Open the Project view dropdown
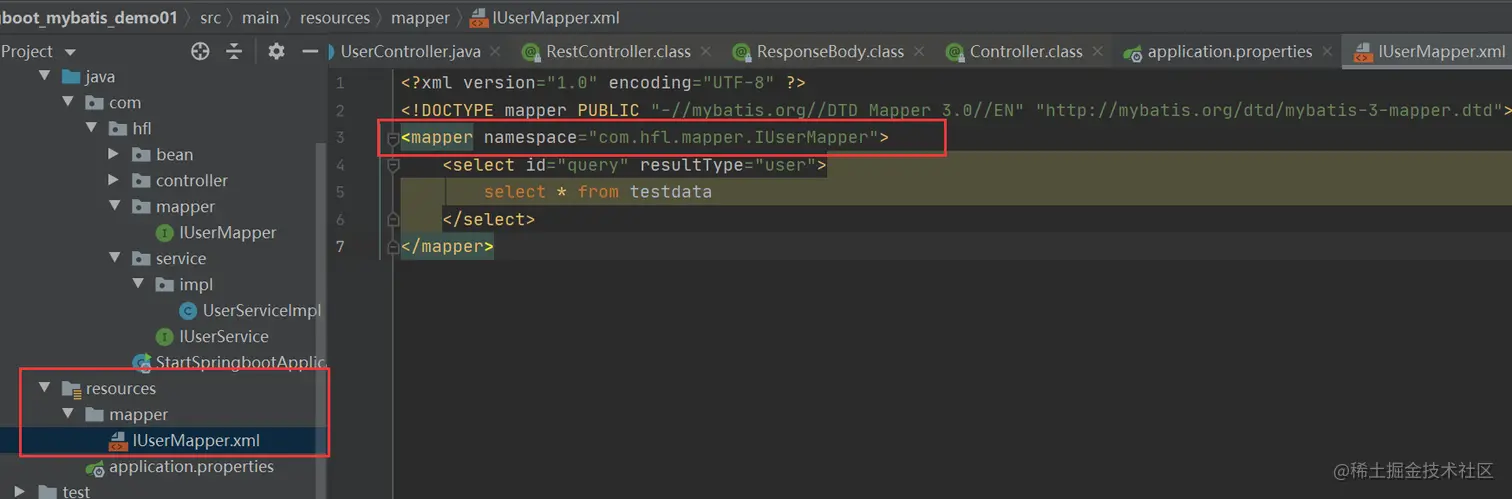 (x=70, y=52)
